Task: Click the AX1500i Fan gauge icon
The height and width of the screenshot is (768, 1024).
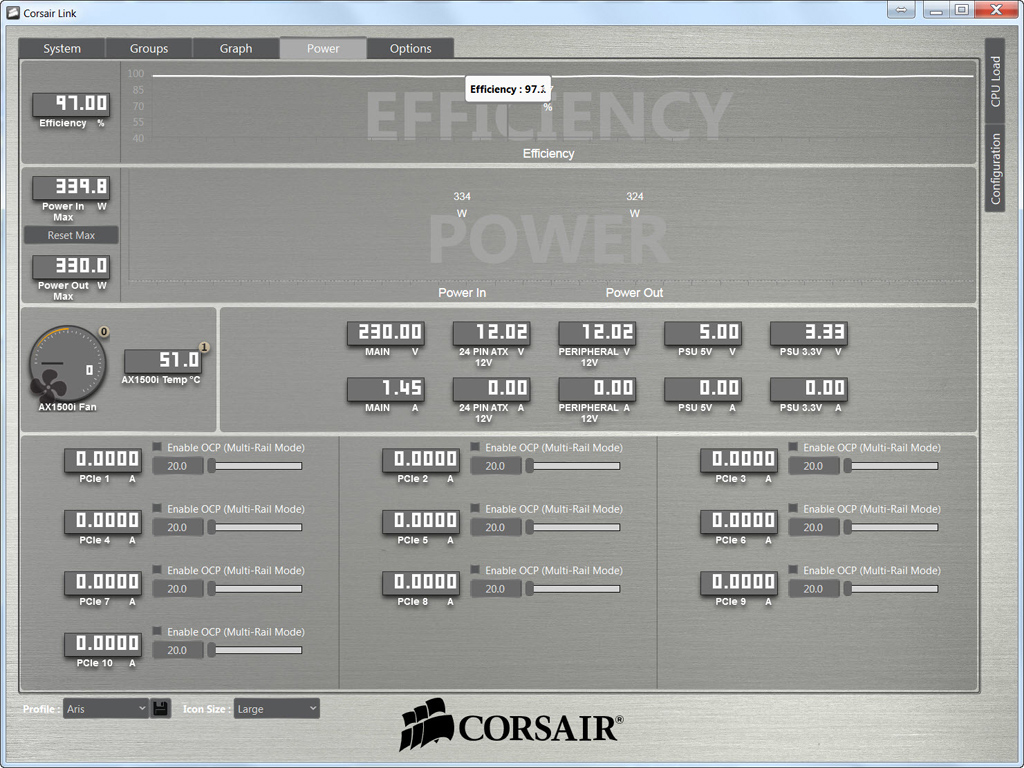Action: point(67,364)
